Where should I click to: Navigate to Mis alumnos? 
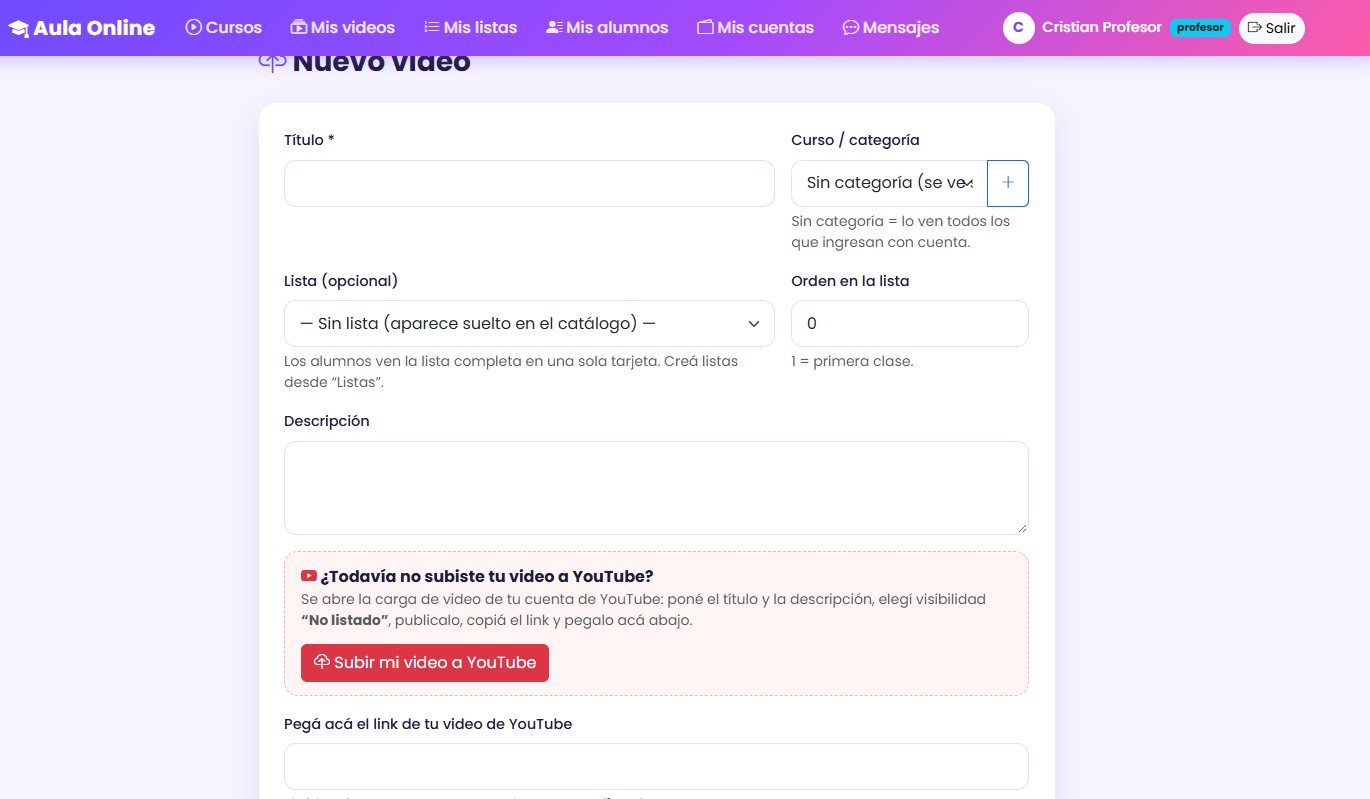(607, 28)
